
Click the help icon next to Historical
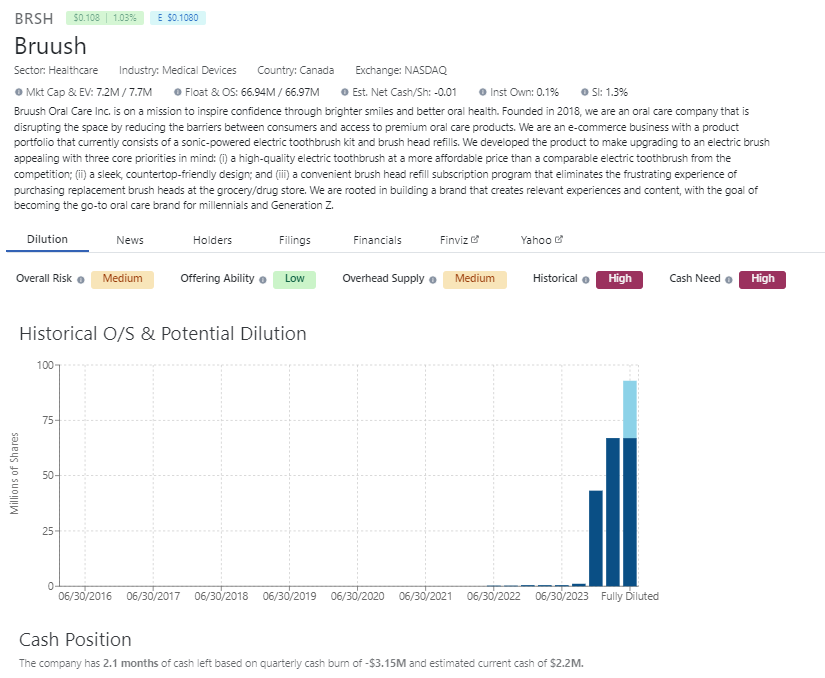pyautogui.click(x=587, y=280)
